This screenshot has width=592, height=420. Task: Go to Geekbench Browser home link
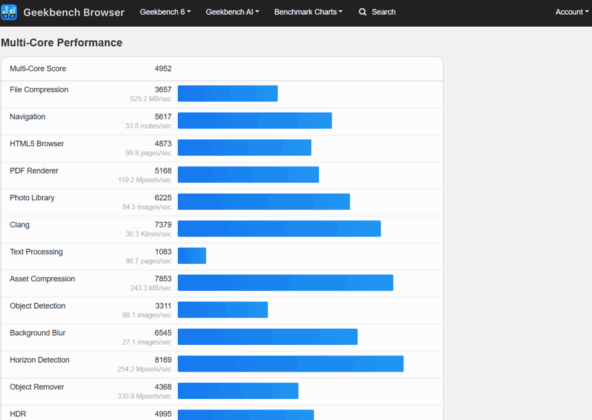[x=74, y=12]
